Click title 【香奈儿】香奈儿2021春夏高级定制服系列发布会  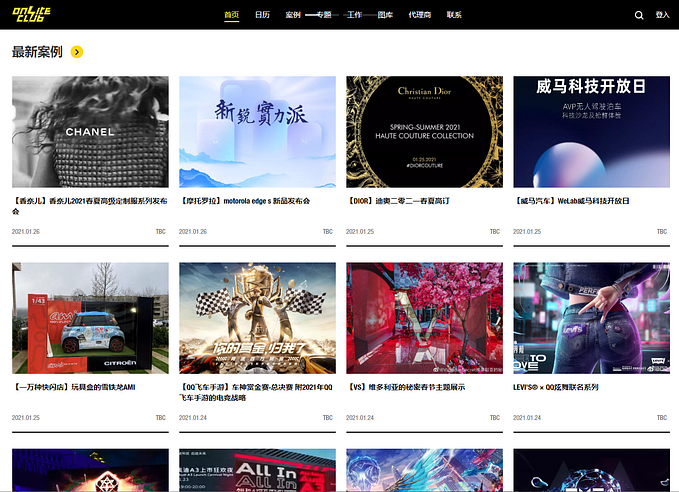tap(90, 206)
